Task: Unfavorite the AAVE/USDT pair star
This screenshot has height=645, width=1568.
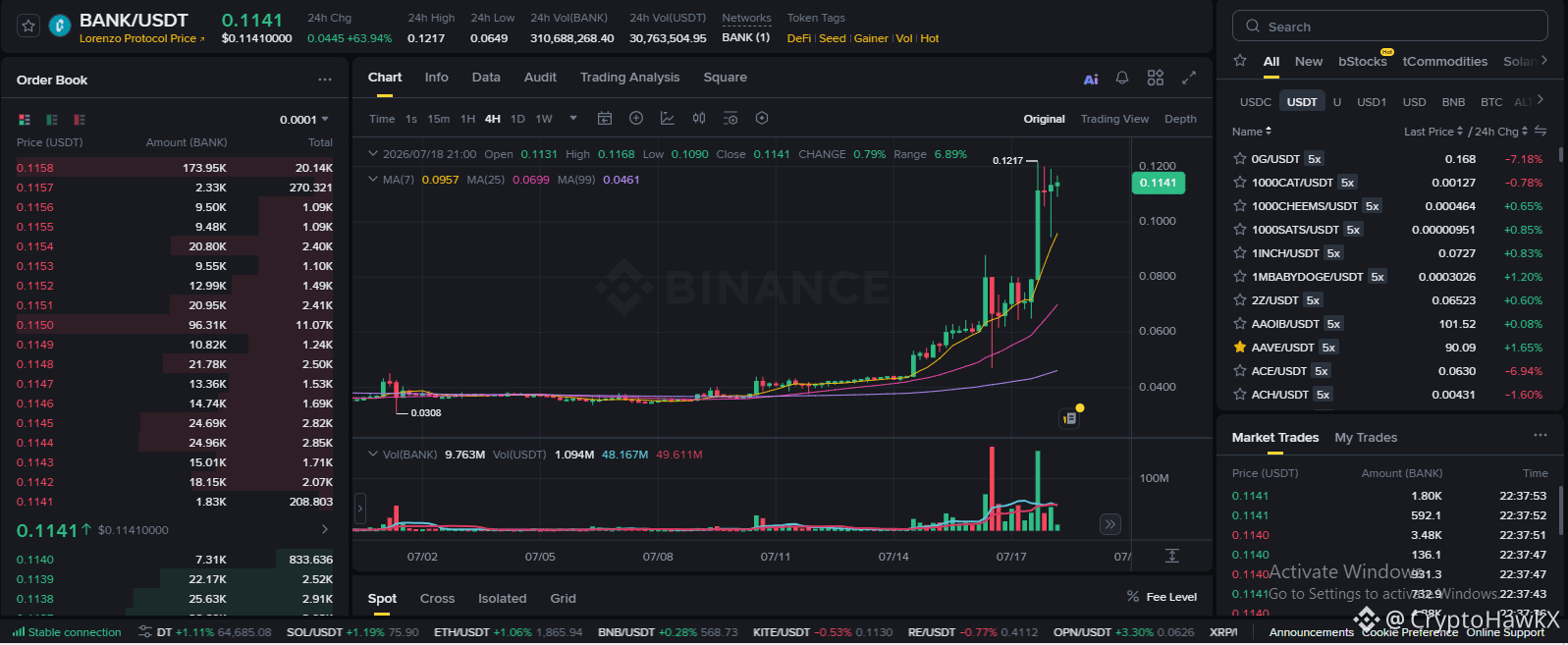Action: pyautogui.click(x=1240, y=347)
